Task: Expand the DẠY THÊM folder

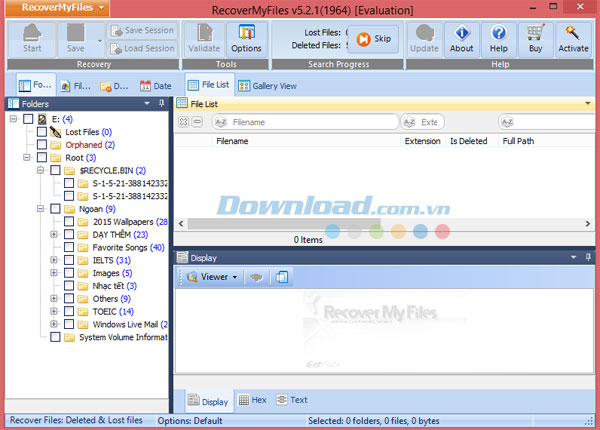Action: 54,235
